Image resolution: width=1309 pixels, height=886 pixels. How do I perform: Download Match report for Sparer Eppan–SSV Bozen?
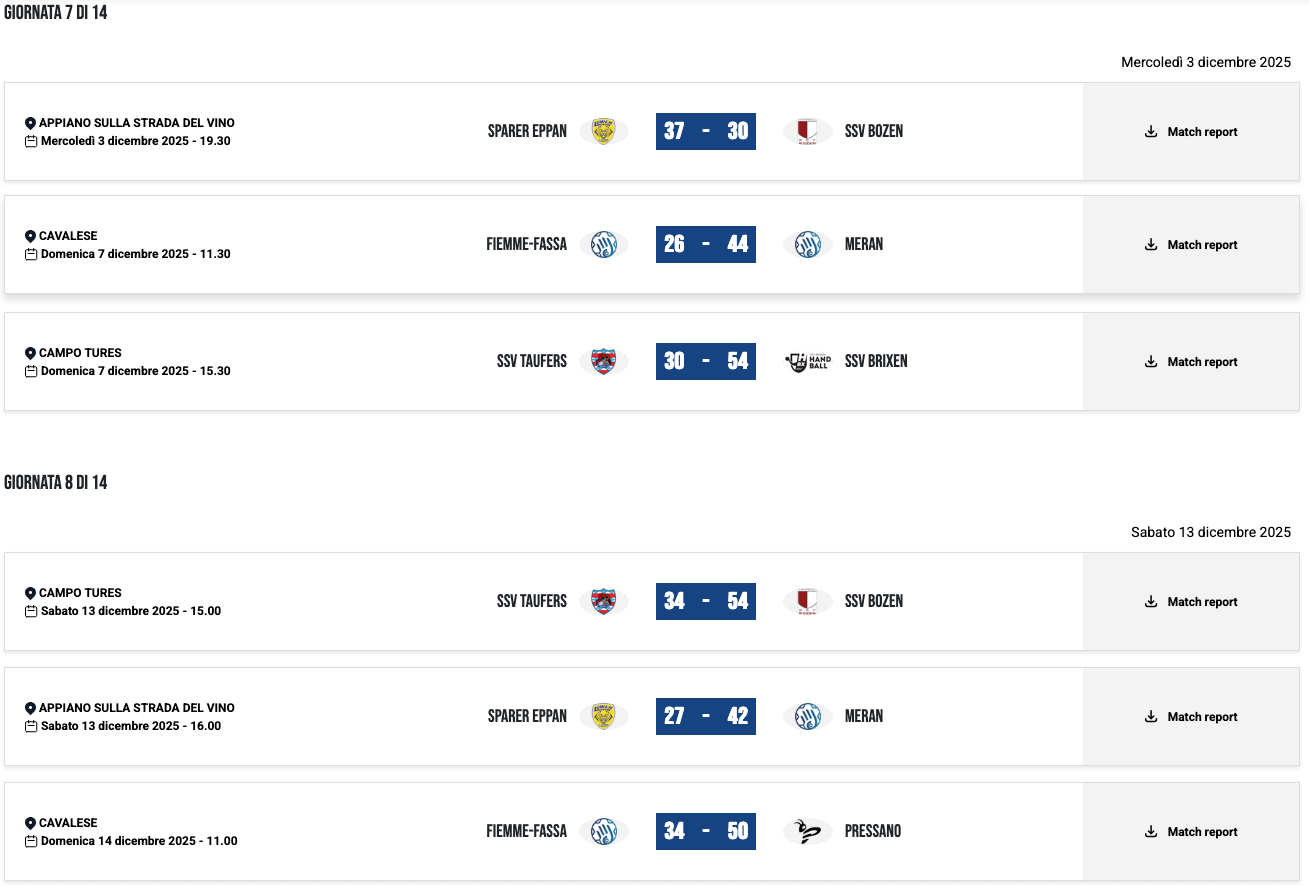click(x=1191, y=132)
